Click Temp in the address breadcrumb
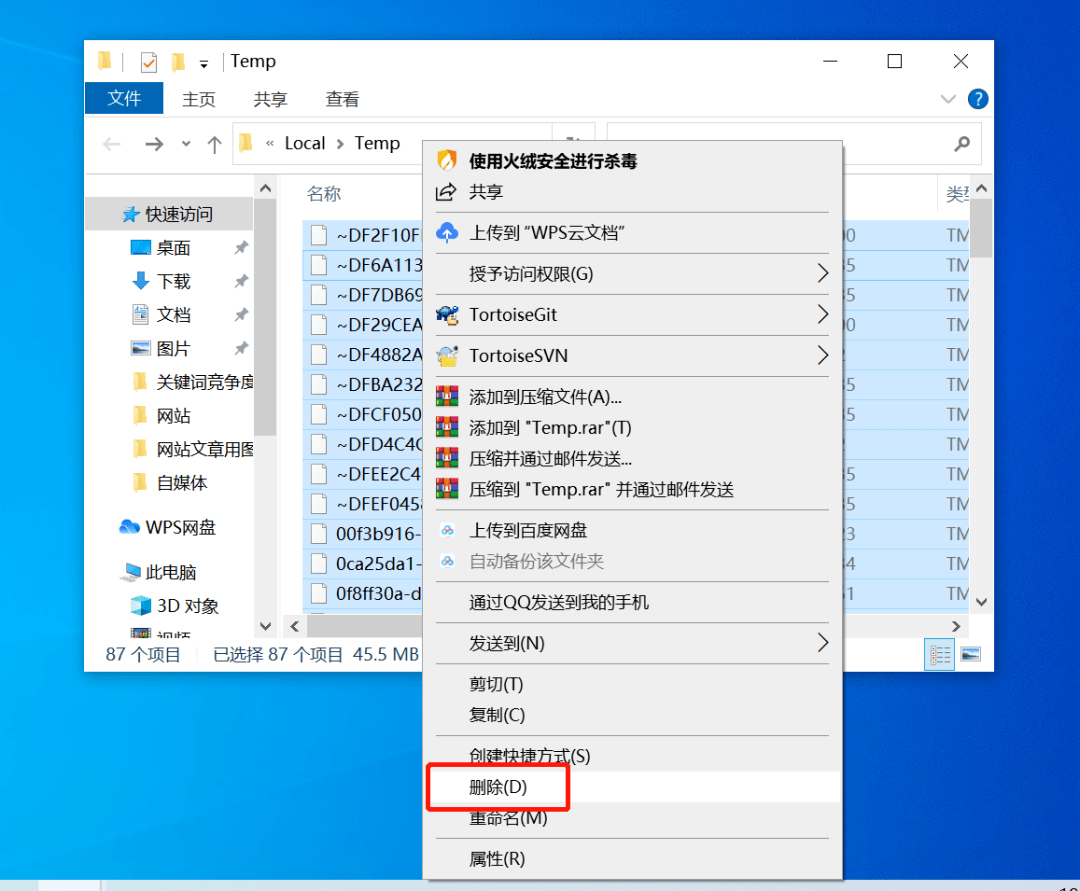 [x=377, y=143]
